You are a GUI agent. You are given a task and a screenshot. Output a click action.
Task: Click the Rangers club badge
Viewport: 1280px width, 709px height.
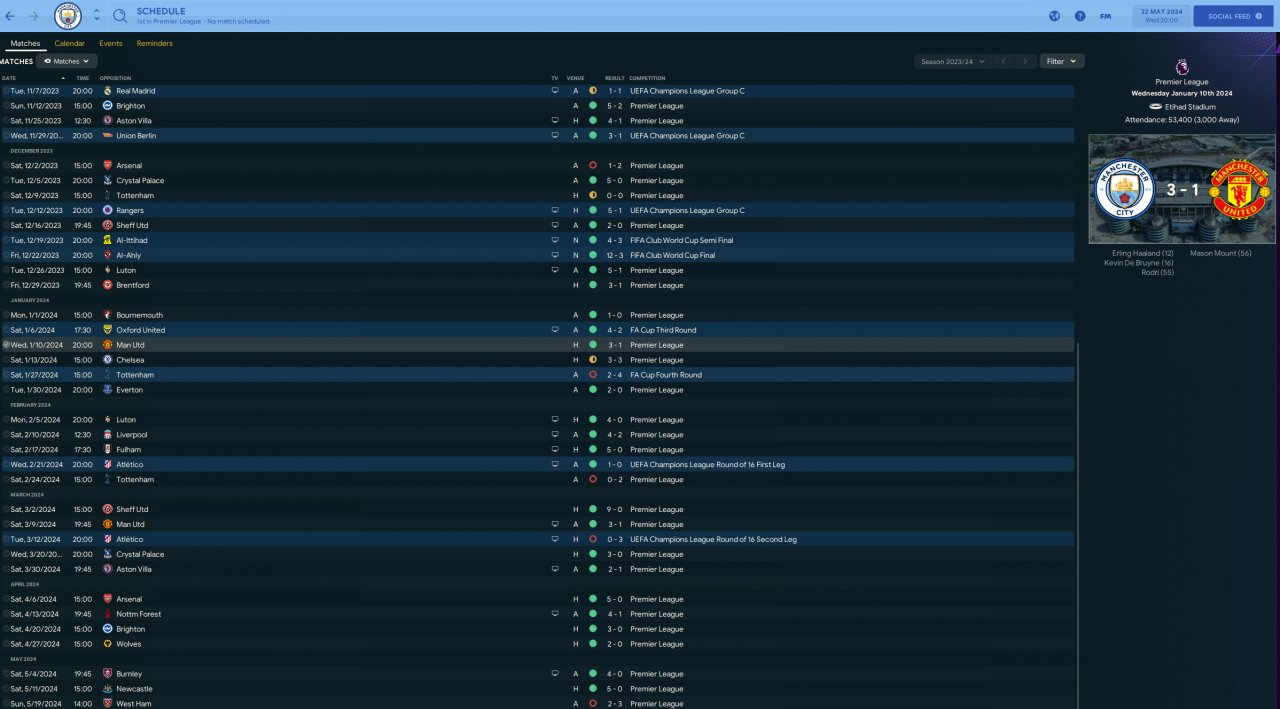(107, 211)
